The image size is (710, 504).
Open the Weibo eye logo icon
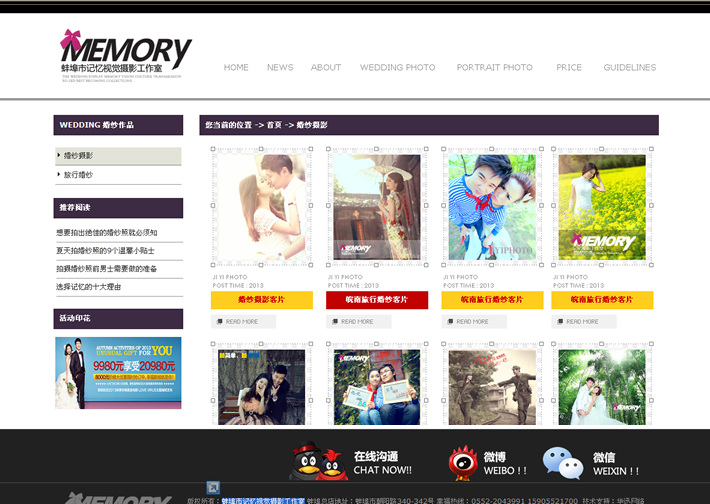point(462,462)
